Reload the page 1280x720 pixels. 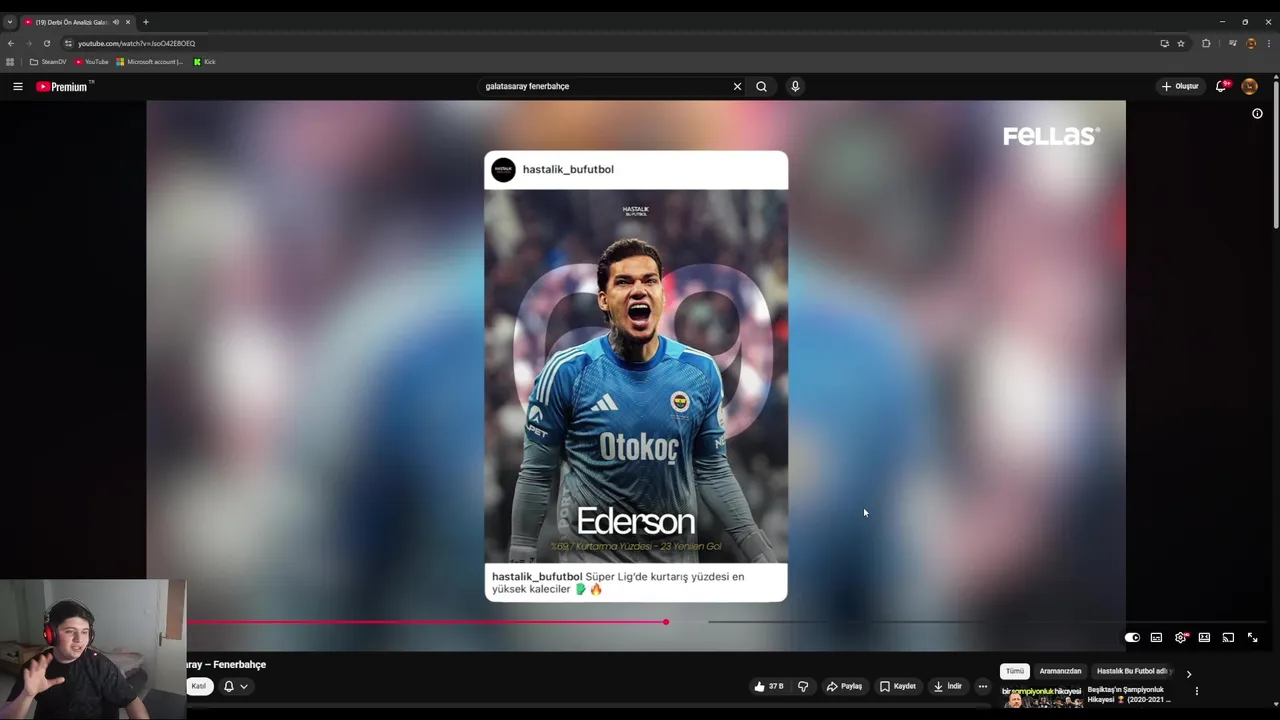[x=47, y=44]
